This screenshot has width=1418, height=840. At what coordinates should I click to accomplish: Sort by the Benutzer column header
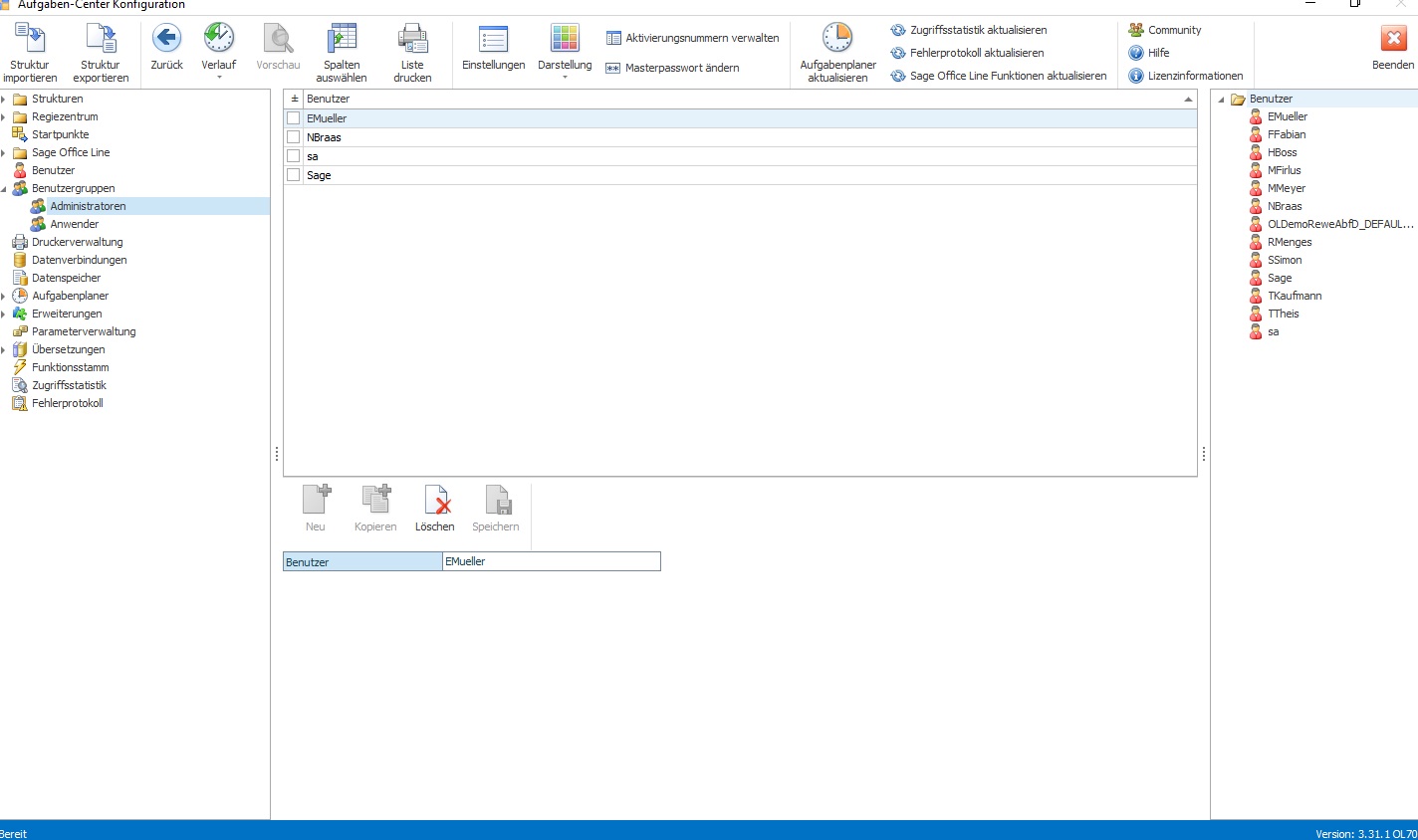coord(750,99)
